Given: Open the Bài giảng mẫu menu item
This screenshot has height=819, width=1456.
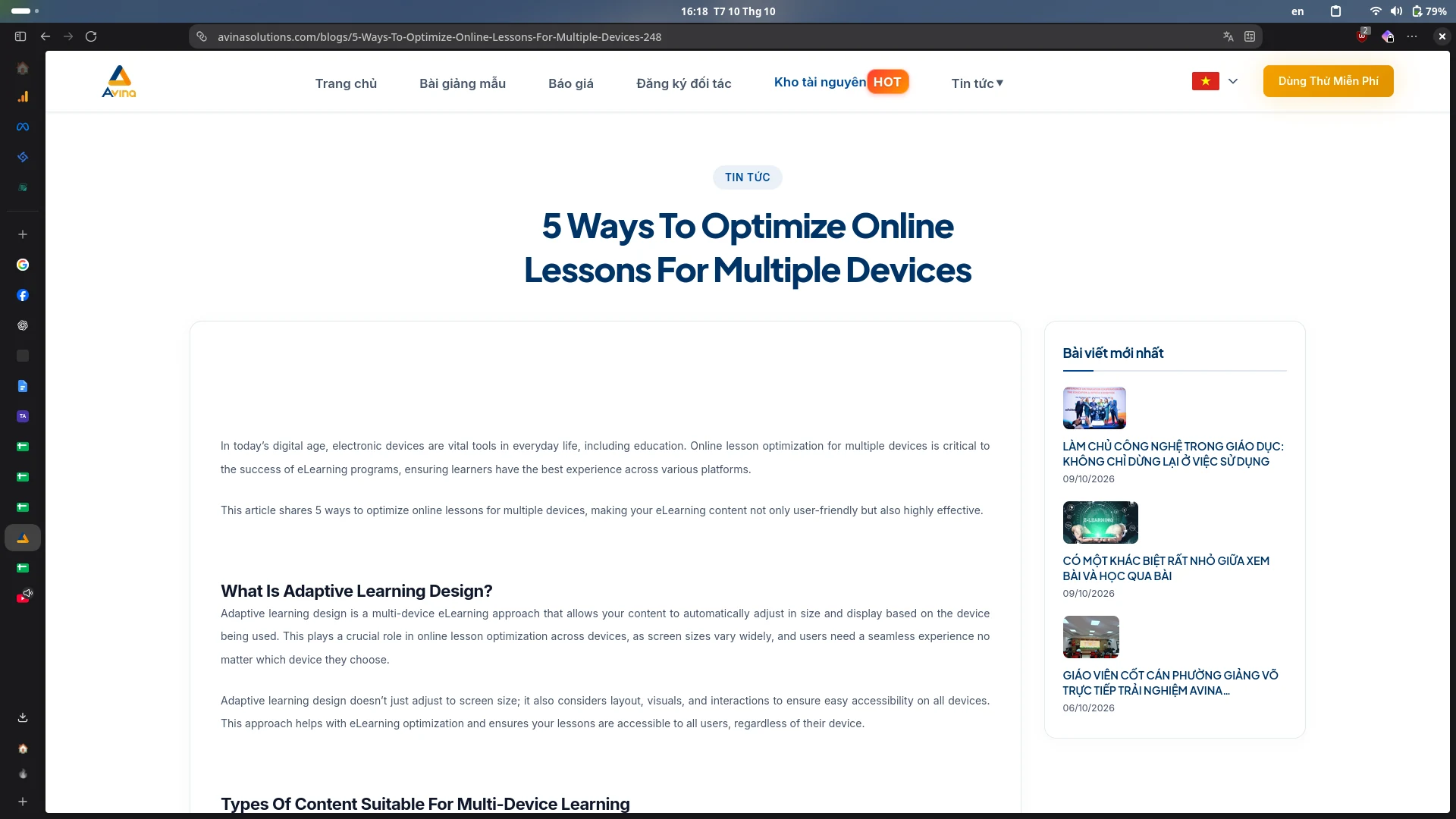Looking at the screenshot, I should click(x=463, y=83).
